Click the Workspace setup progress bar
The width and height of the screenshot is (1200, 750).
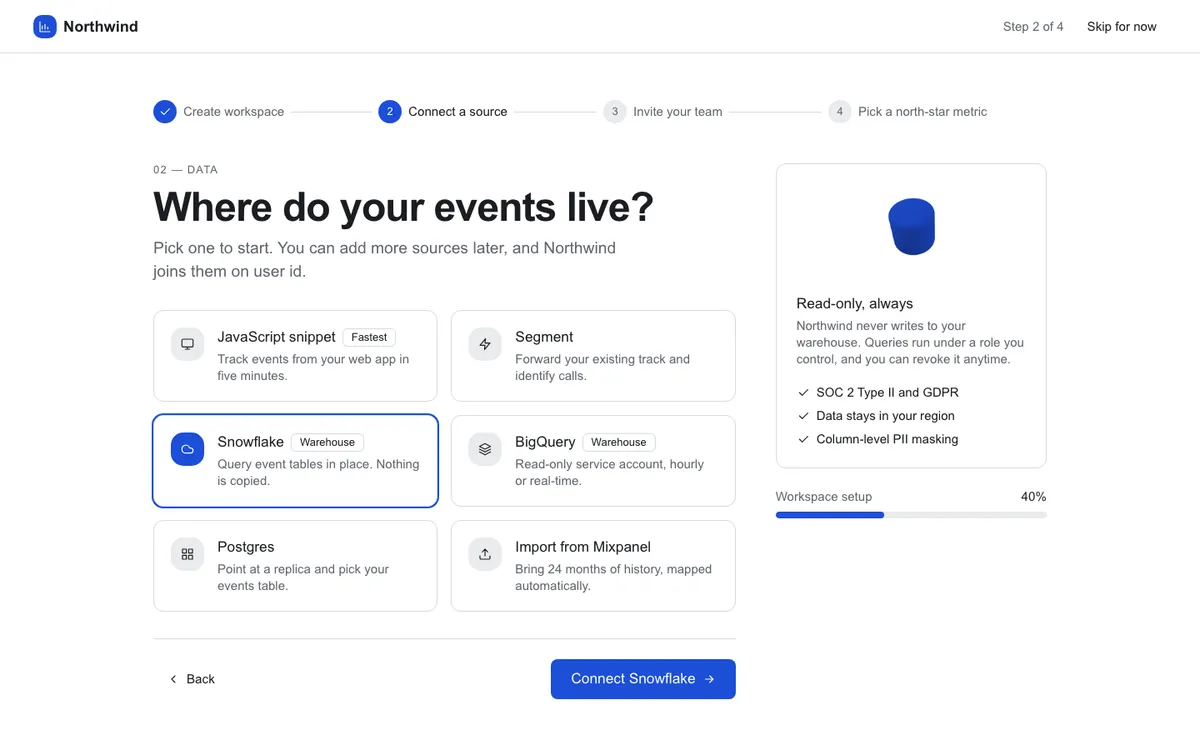coord(911,515)
